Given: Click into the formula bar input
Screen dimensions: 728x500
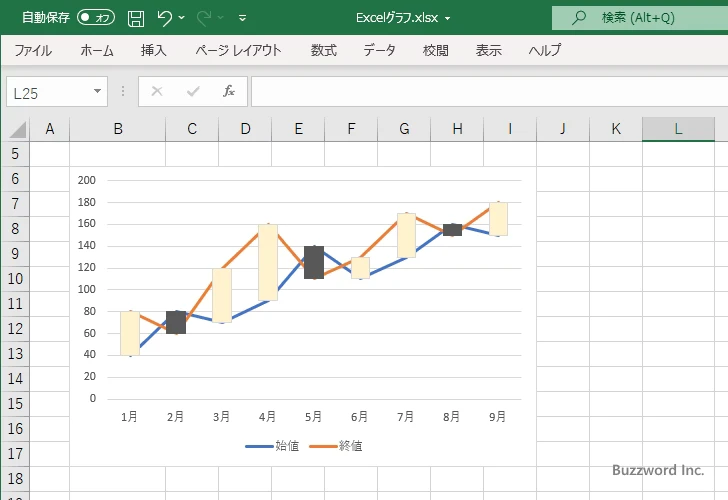Looking at the screenshot, I should [489, 92].
